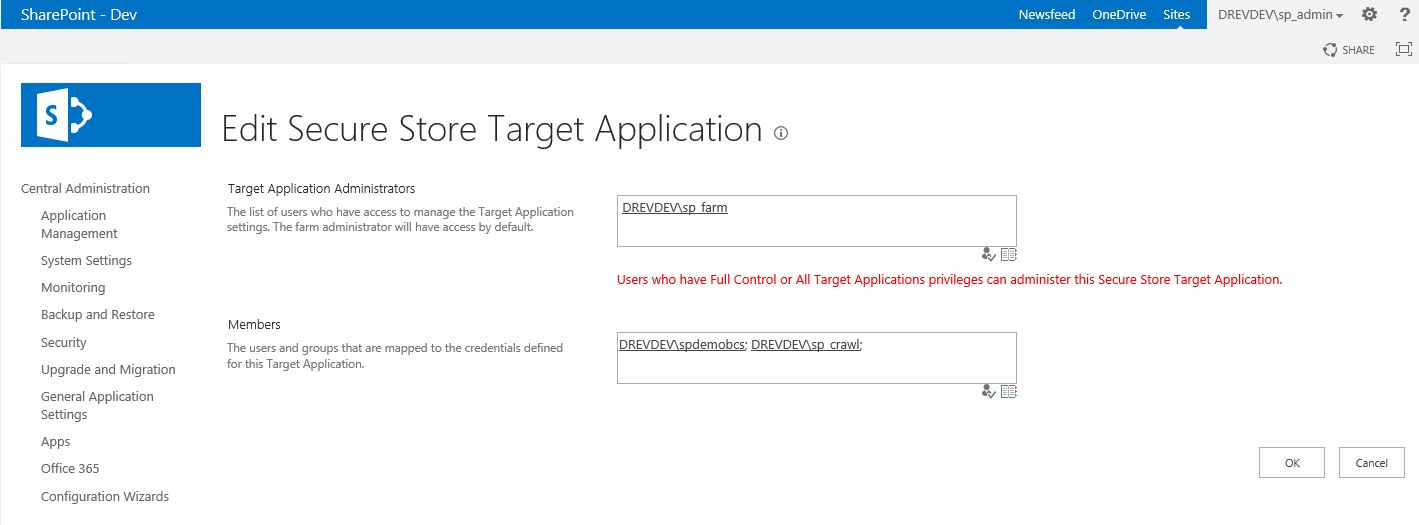Open General Application Settings section

(x=97, y=405)
